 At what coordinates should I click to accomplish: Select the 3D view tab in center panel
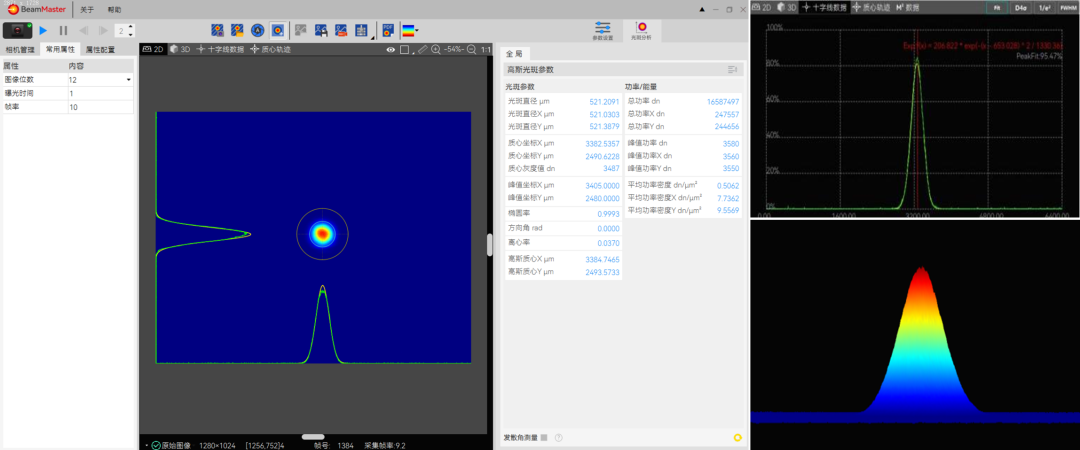(x=180, y=50)
